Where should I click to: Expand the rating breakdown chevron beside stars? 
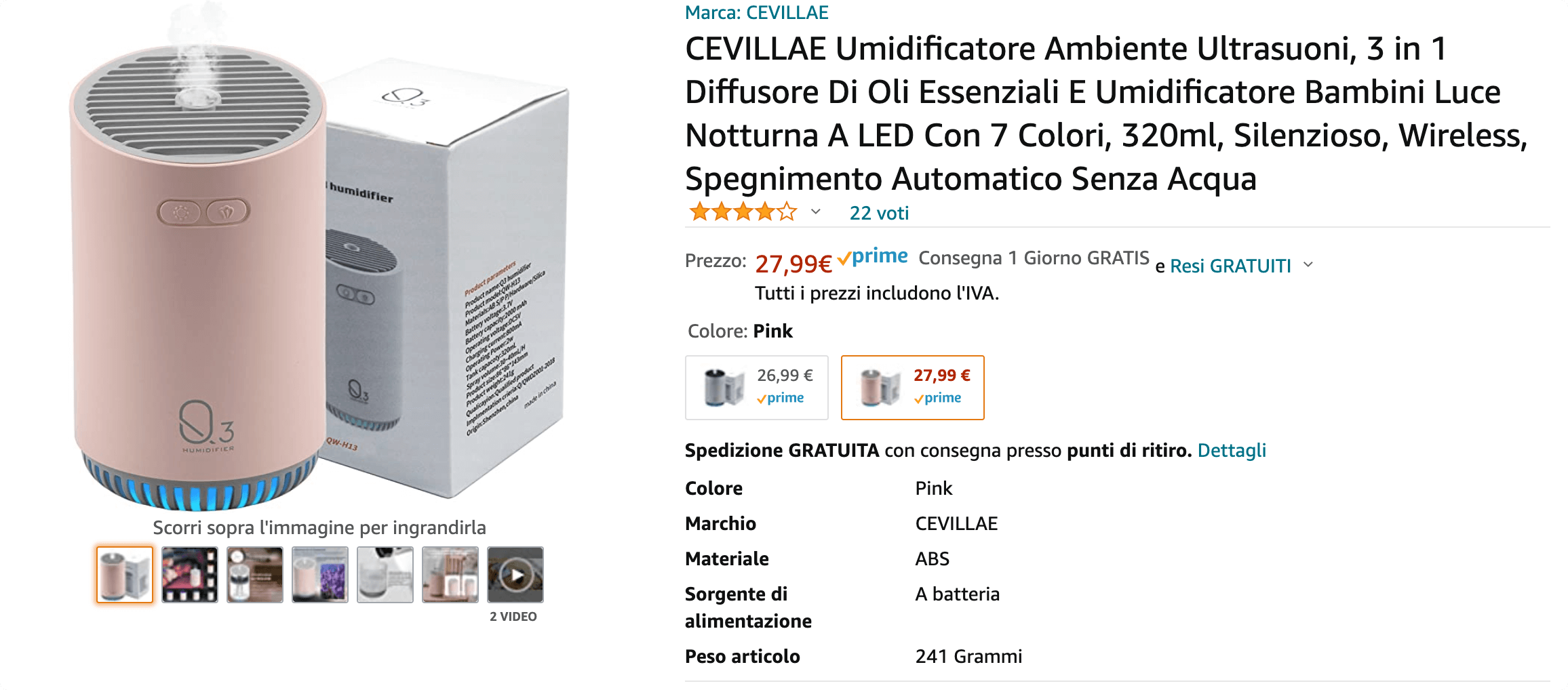point(816,212)
